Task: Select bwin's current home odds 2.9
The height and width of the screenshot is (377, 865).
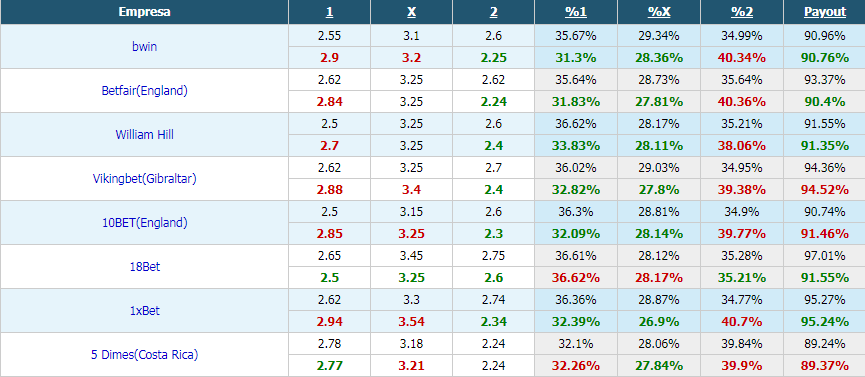Action: coord(329,57)
